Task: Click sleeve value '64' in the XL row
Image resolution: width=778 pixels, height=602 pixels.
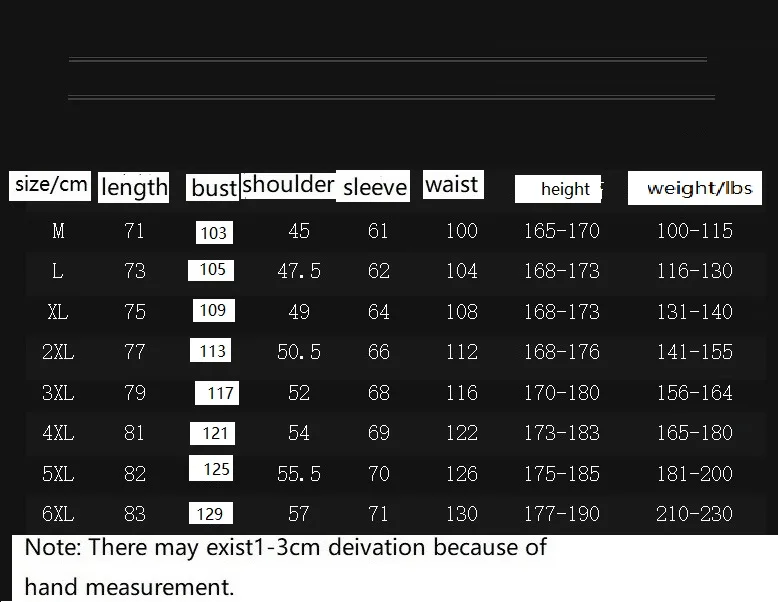Action: pyautogui.click(x=379, y=312)
